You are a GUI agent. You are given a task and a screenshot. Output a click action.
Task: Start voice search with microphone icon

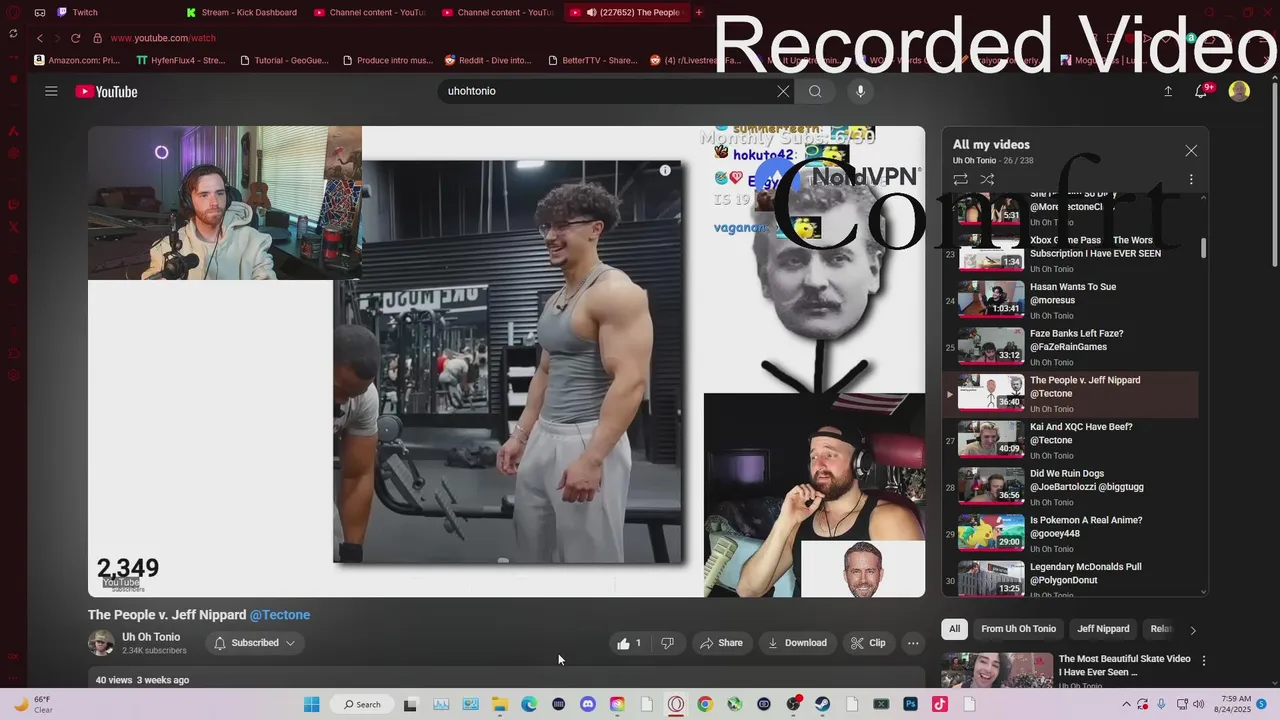point(860,91)
